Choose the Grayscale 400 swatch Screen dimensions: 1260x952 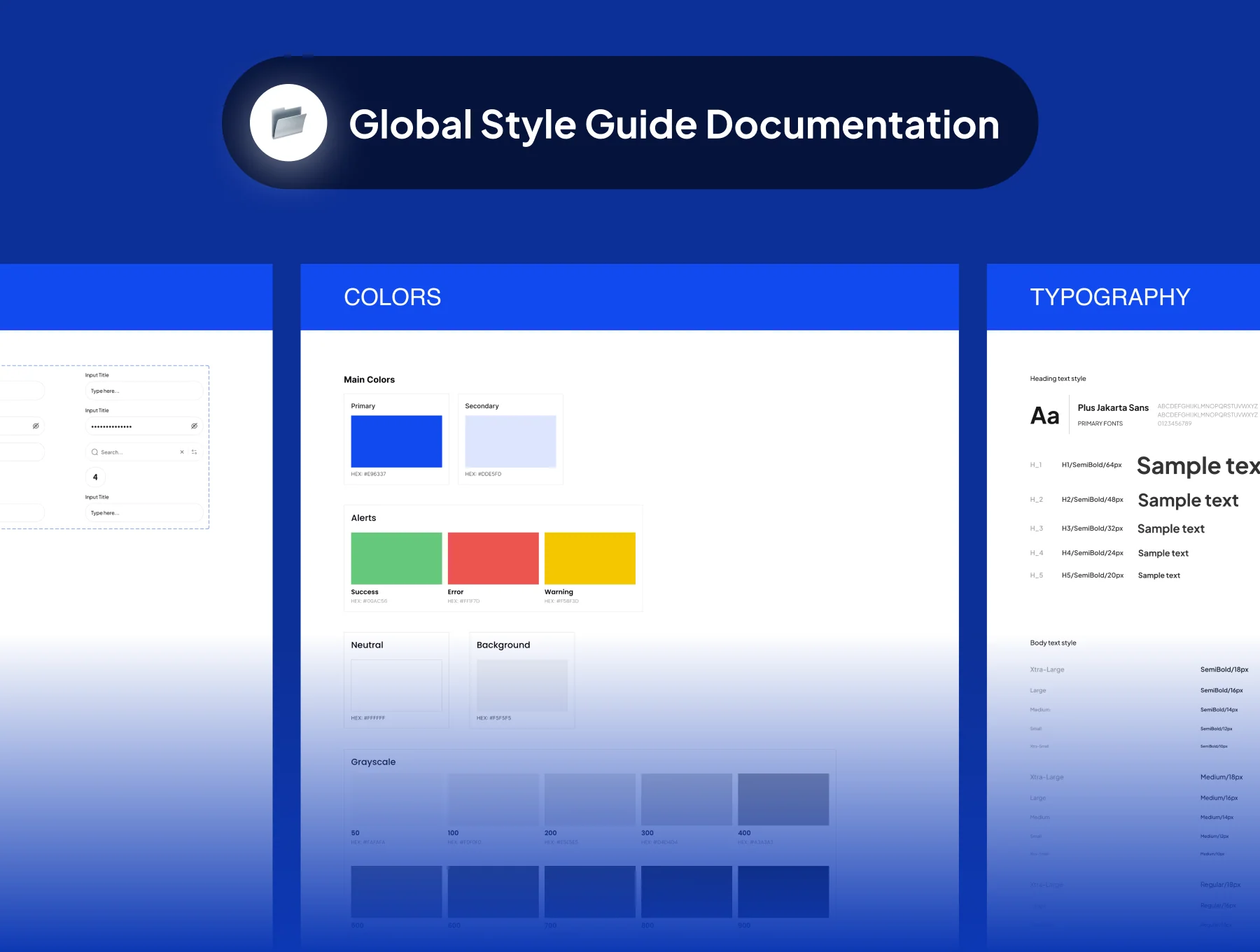(x=783, y=799)
